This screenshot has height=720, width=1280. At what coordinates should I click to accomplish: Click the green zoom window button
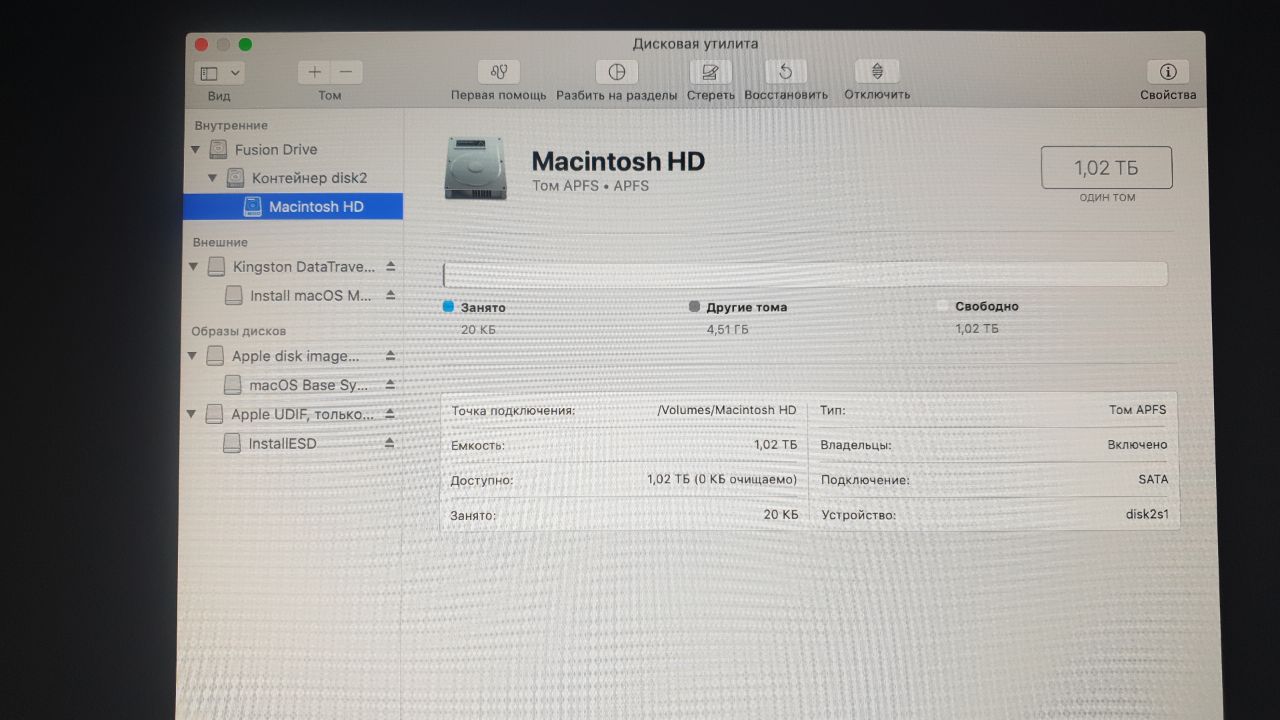(x=245, y=44)
